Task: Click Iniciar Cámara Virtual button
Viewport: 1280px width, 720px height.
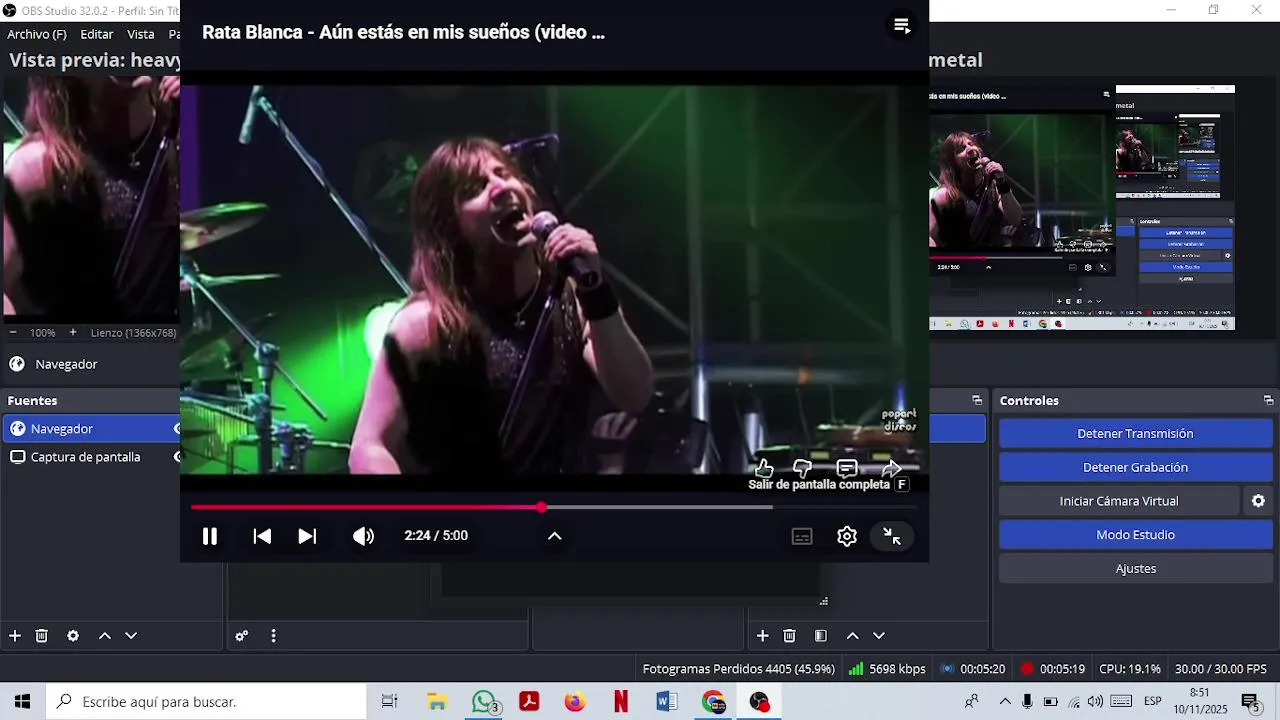Action: tap(1119, 501)
